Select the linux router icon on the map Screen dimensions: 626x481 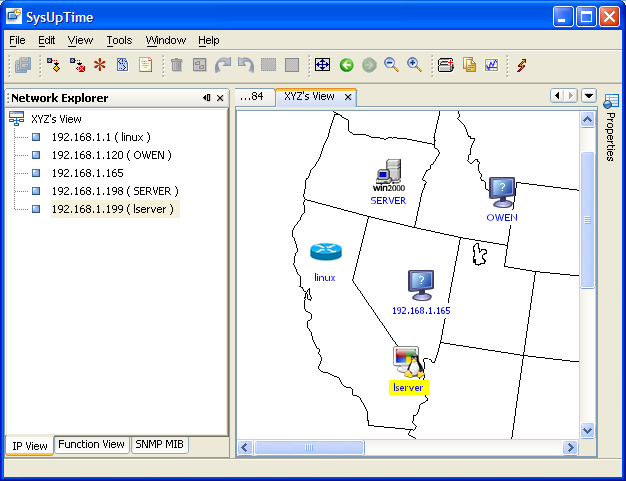click(325, 252)
